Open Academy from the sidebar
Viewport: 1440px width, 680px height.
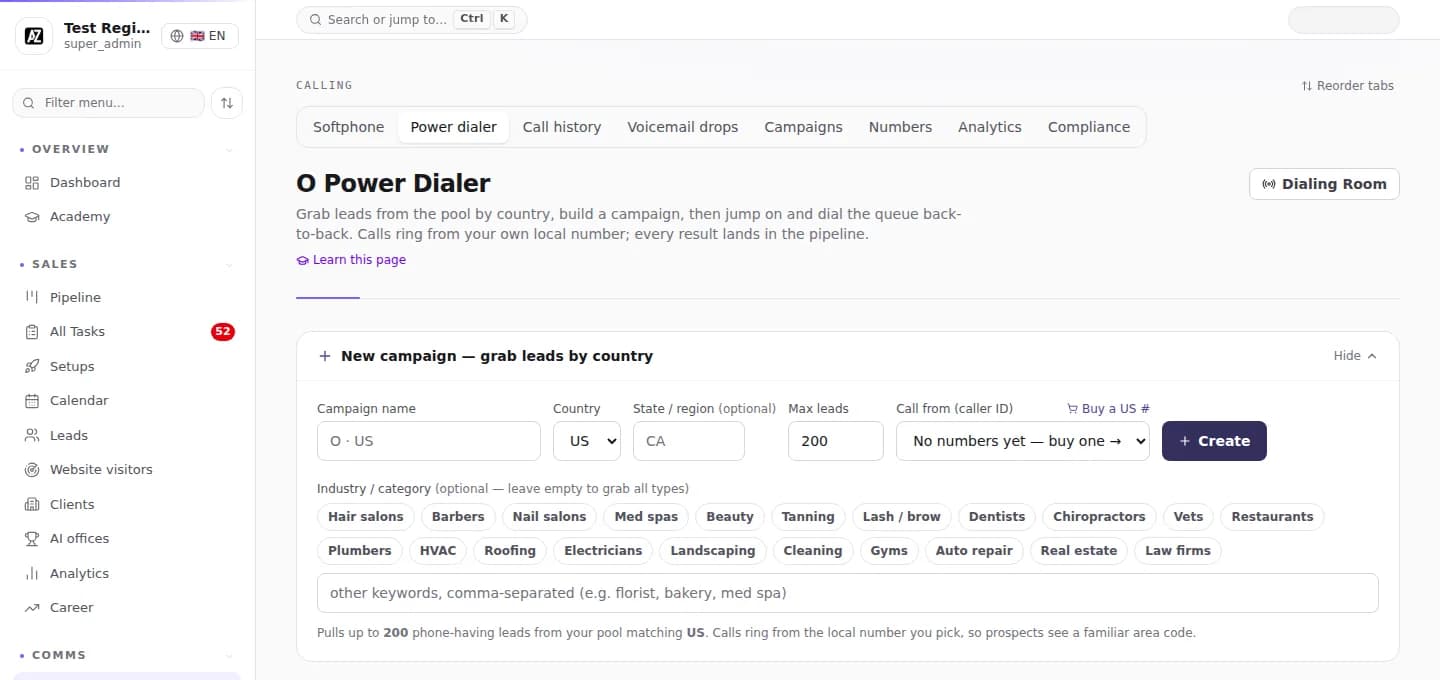pyautogui.click(x=127, y=217)
